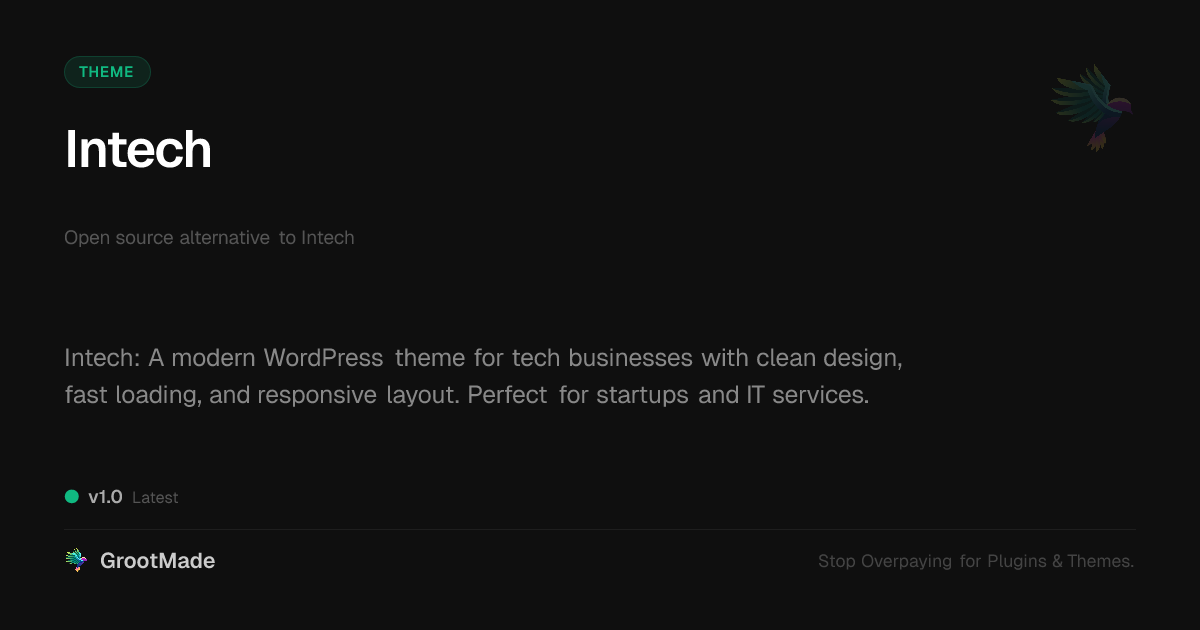Screen dimensions: 1200x630
Task: Click the word Themes in the footer tagline
Action: click(x=1099, y=561)
